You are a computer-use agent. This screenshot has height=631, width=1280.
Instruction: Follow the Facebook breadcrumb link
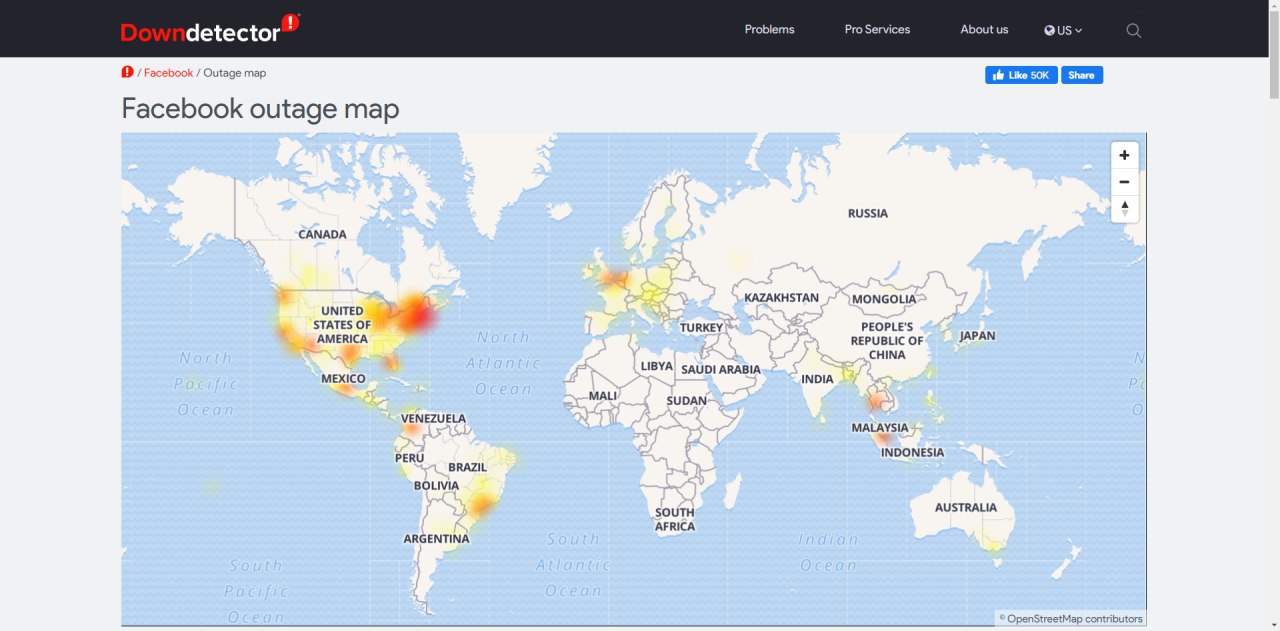pyautogui.click(x=168, y=73)
